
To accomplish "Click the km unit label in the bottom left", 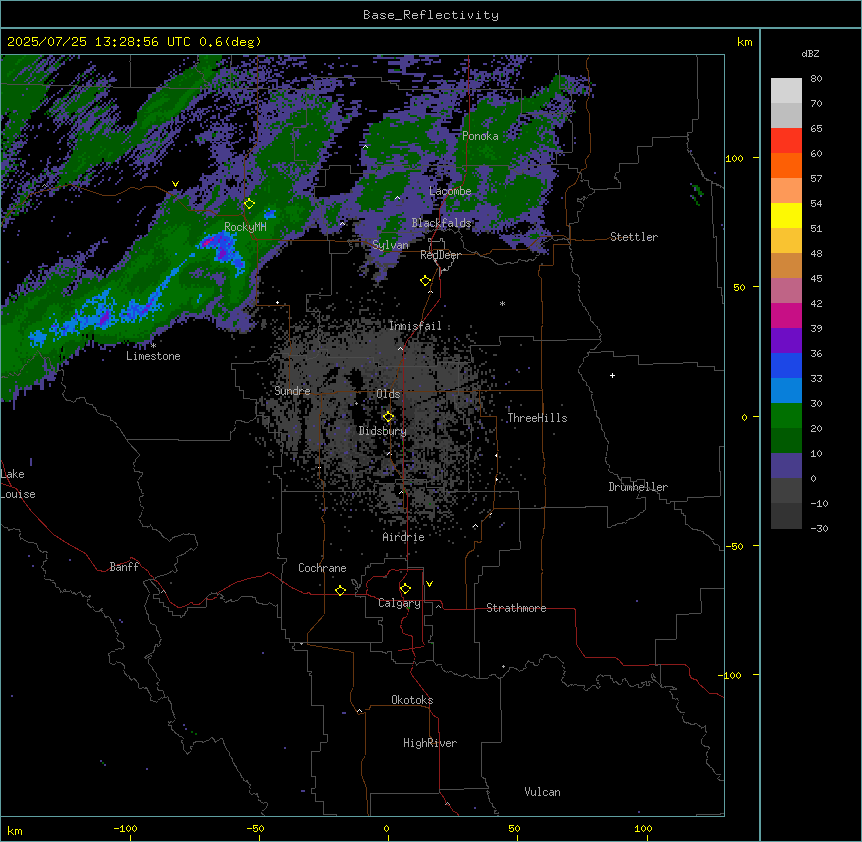I will [15, 831].
